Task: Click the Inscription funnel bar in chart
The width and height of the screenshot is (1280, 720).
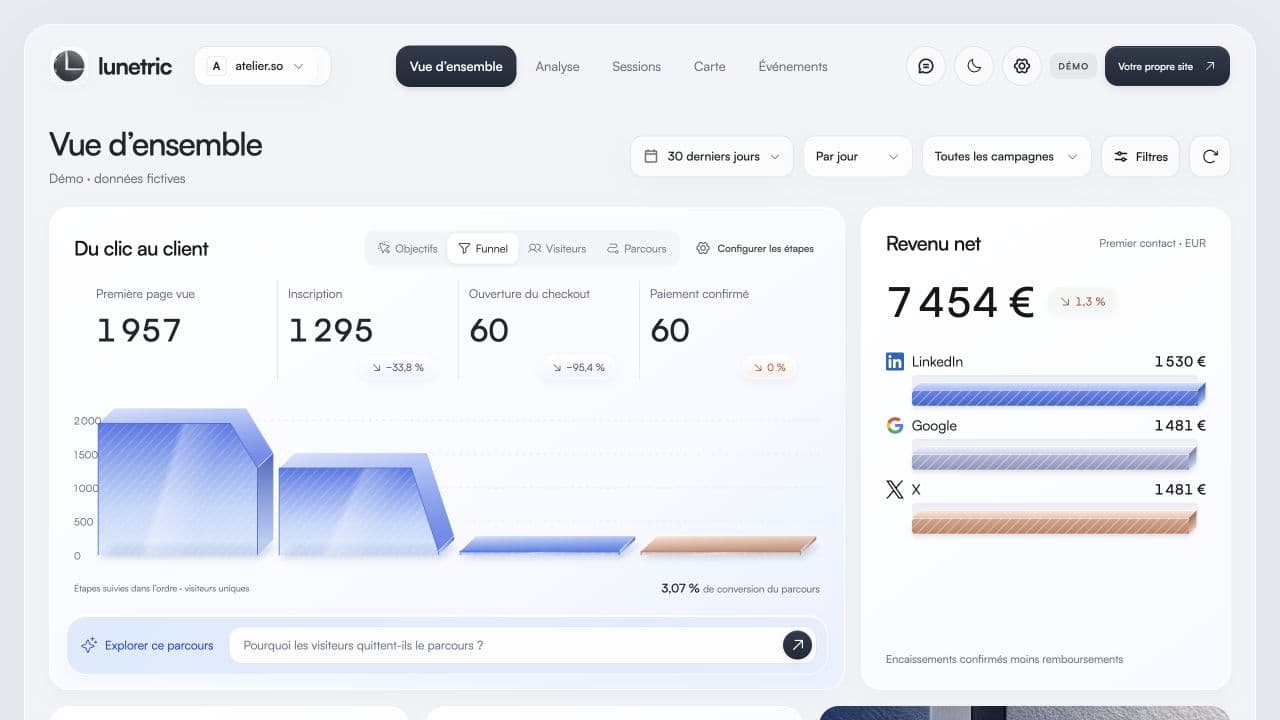Action: pos(364,504)
